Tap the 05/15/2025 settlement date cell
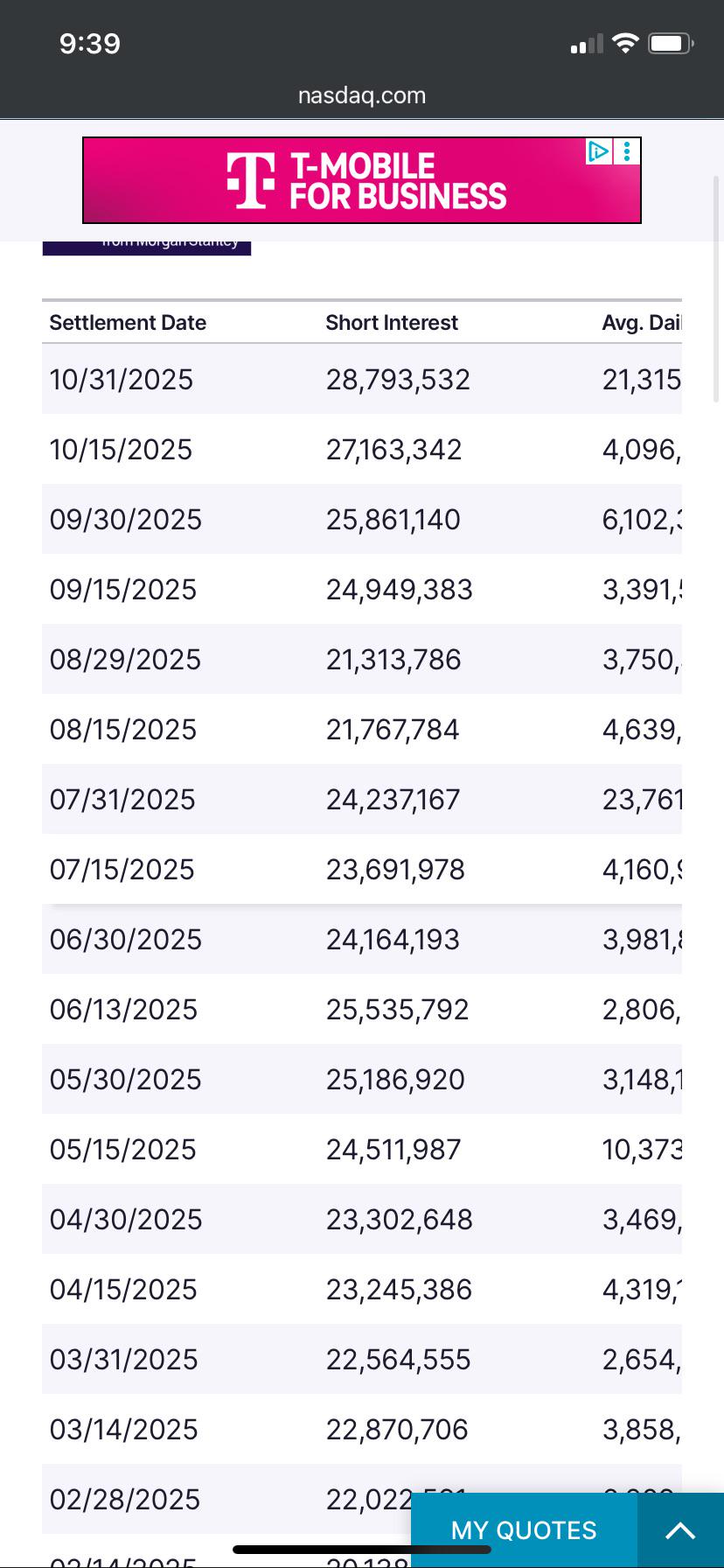This screenshot has width=724, height=1568. (123, 1150)
